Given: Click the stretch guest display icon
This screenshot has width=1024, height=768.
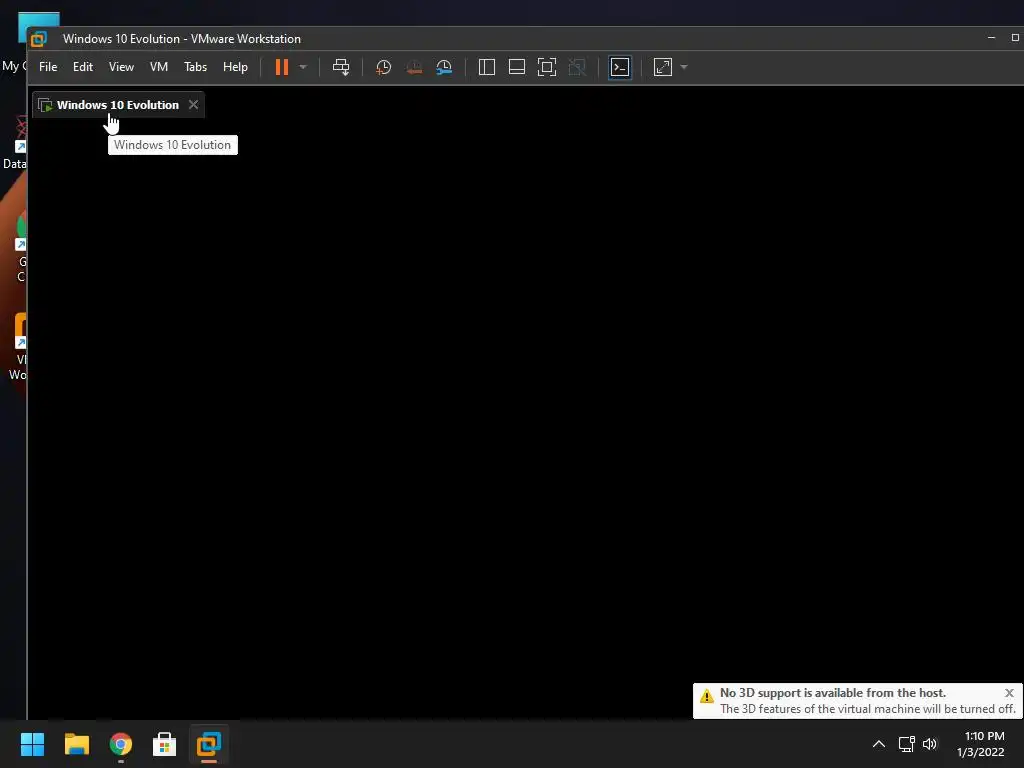Looking at the screenshot, I should (663, 67).
